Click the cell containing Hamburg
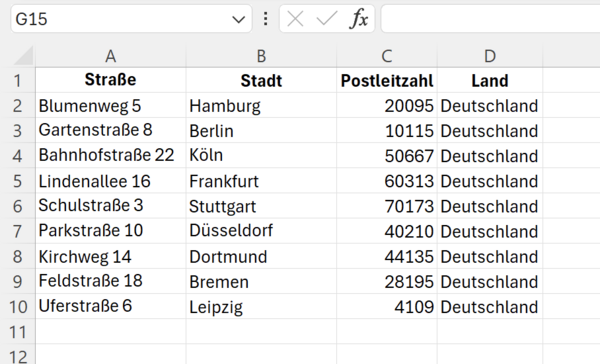 [x=261, y=105]
